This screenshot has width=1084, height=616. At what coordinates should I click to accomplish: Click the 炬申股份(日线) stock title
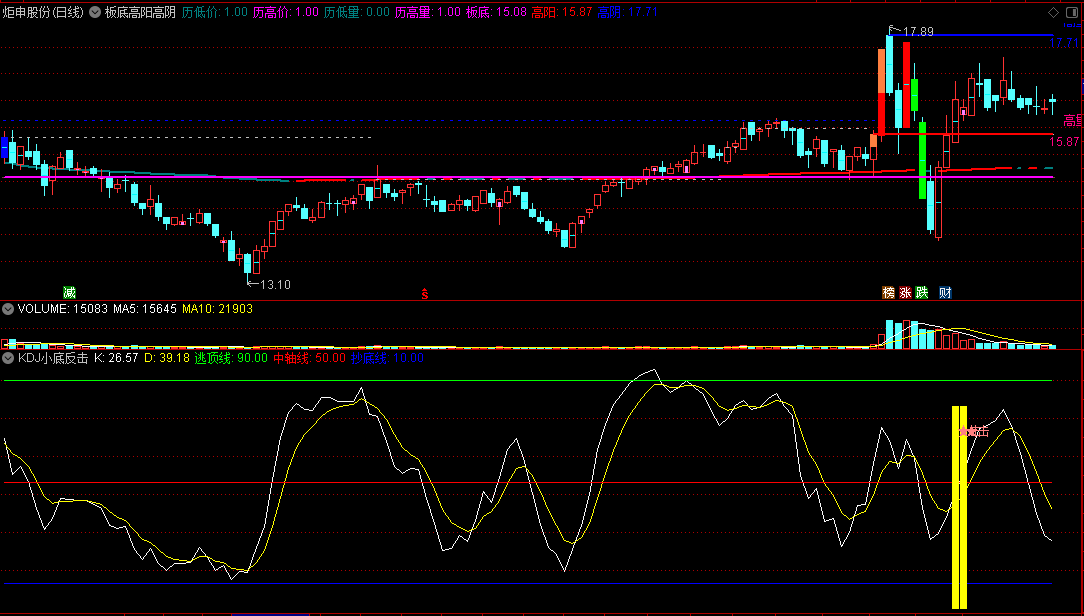point(43,12)
